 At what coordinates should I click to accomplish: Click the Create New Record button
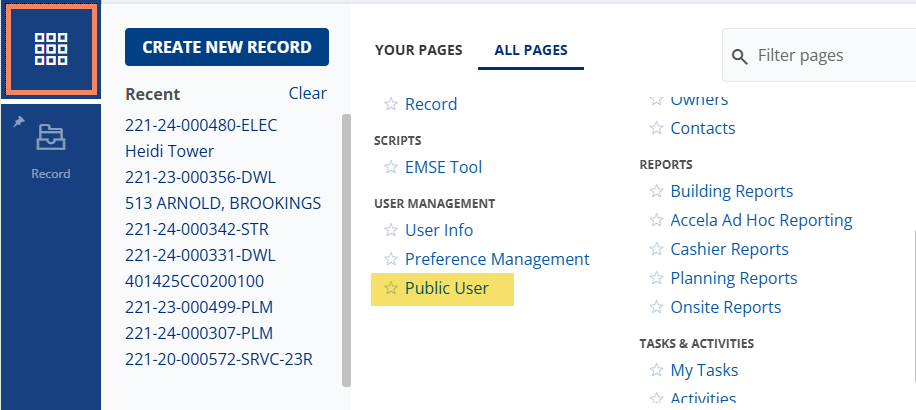click(227, 47)
